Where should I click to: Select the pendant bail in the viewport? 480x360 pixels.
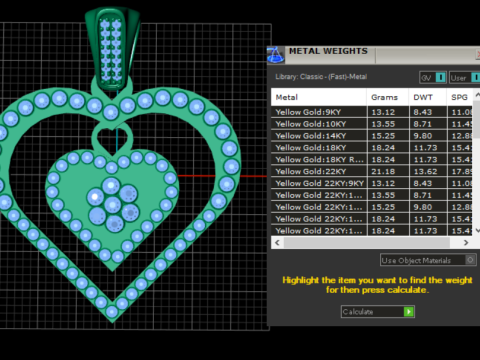(x=112, y=48)
